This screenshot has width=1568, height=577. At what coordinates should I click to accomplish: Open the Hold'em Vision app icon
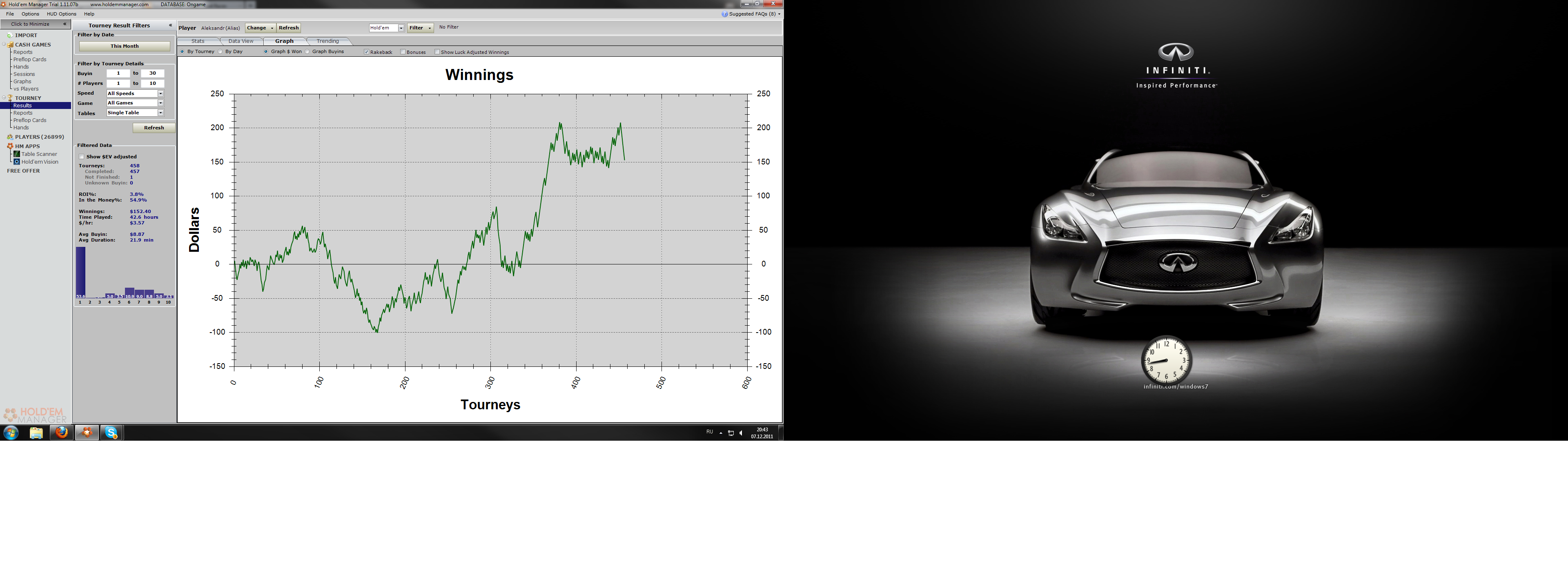point(16,162)
